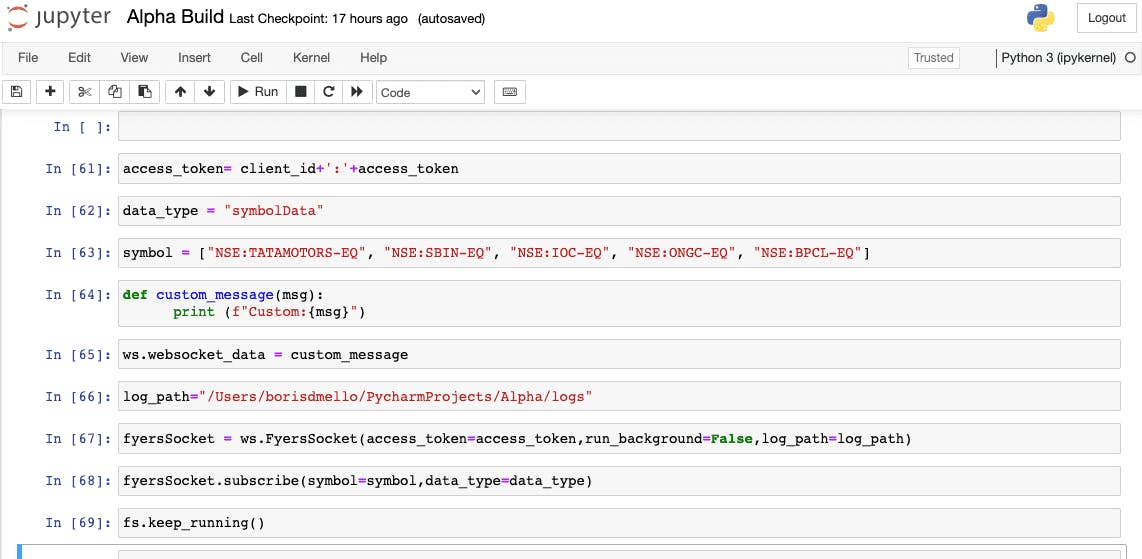Open the Insert menu
The height and width of the screenshot is (559, 1142).
pos(194,58)
